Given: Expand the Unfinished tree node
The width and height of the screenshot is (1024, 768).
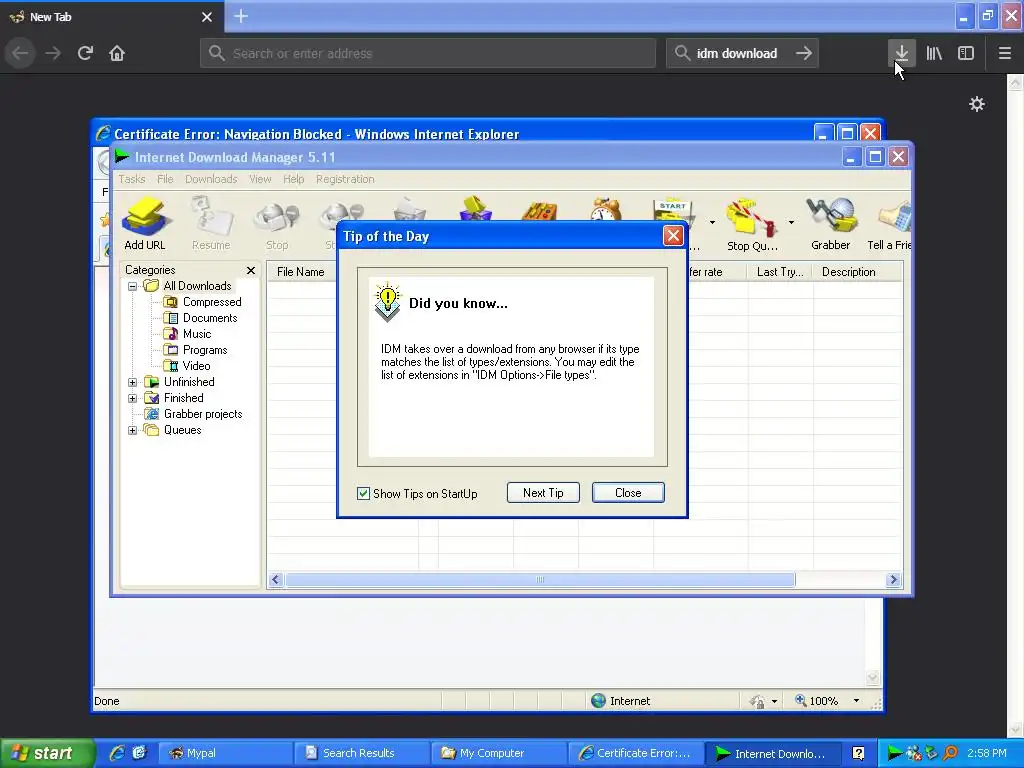Looking at the screenshot, I should coord(133,382).
